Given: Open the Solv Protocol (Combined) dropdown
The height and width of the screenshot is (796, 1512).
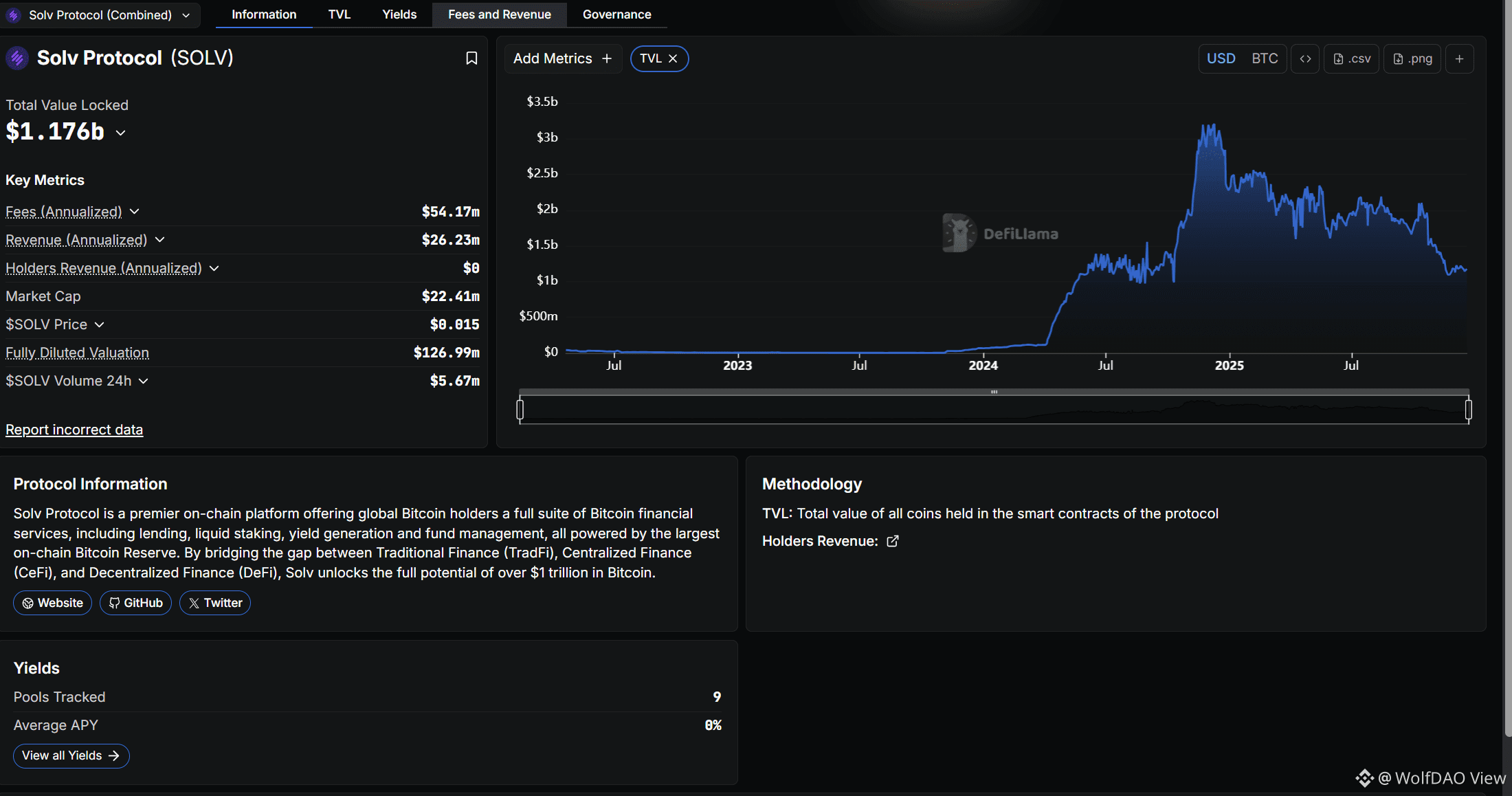Looking at the screenshot, I should click(x=100, y=15).
